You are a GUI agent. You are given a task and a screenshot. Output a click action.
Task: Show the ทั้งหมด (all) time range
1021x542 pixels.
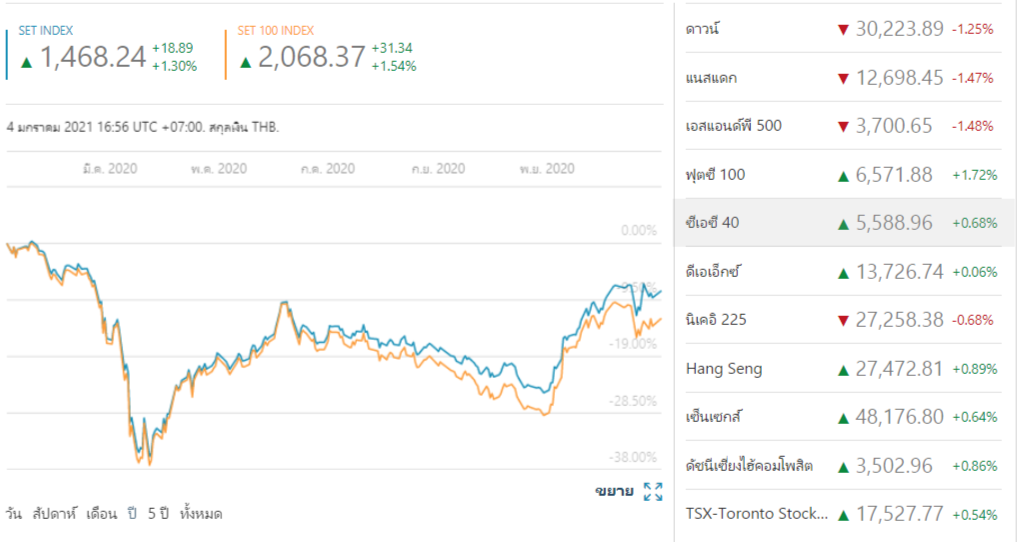pos(201,514)
